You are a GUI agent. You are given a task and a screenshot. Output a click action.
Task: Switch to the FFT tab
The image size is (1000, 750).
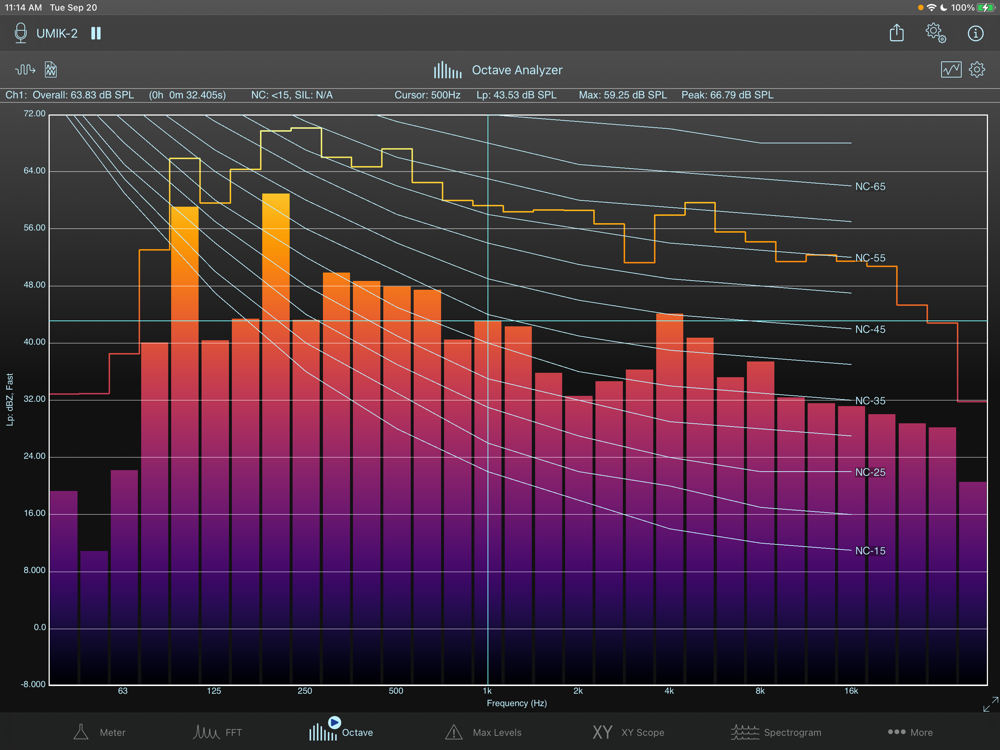(218, 732)
